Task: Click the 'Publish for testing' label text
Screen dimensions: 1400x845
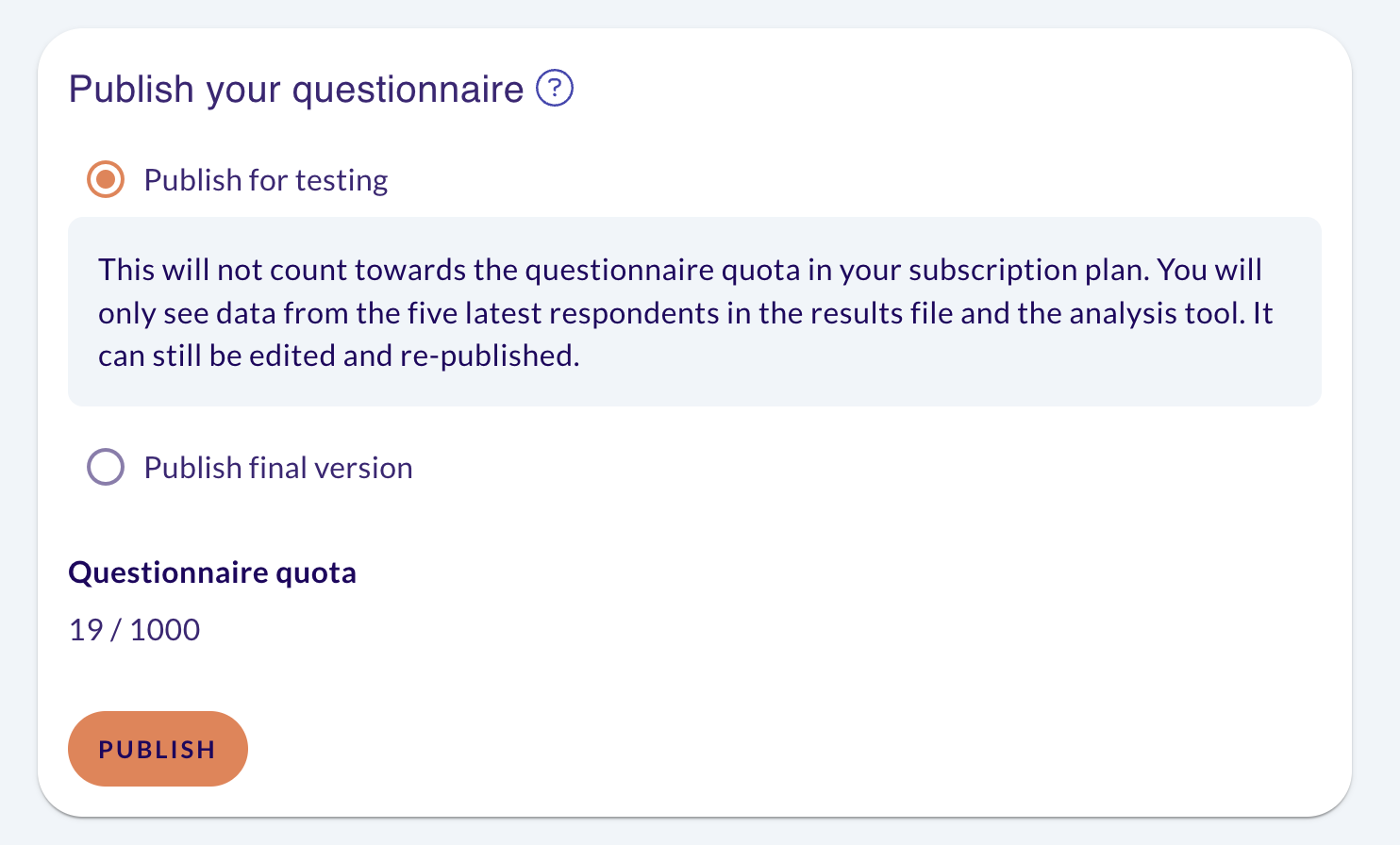Action: [266, 180]
